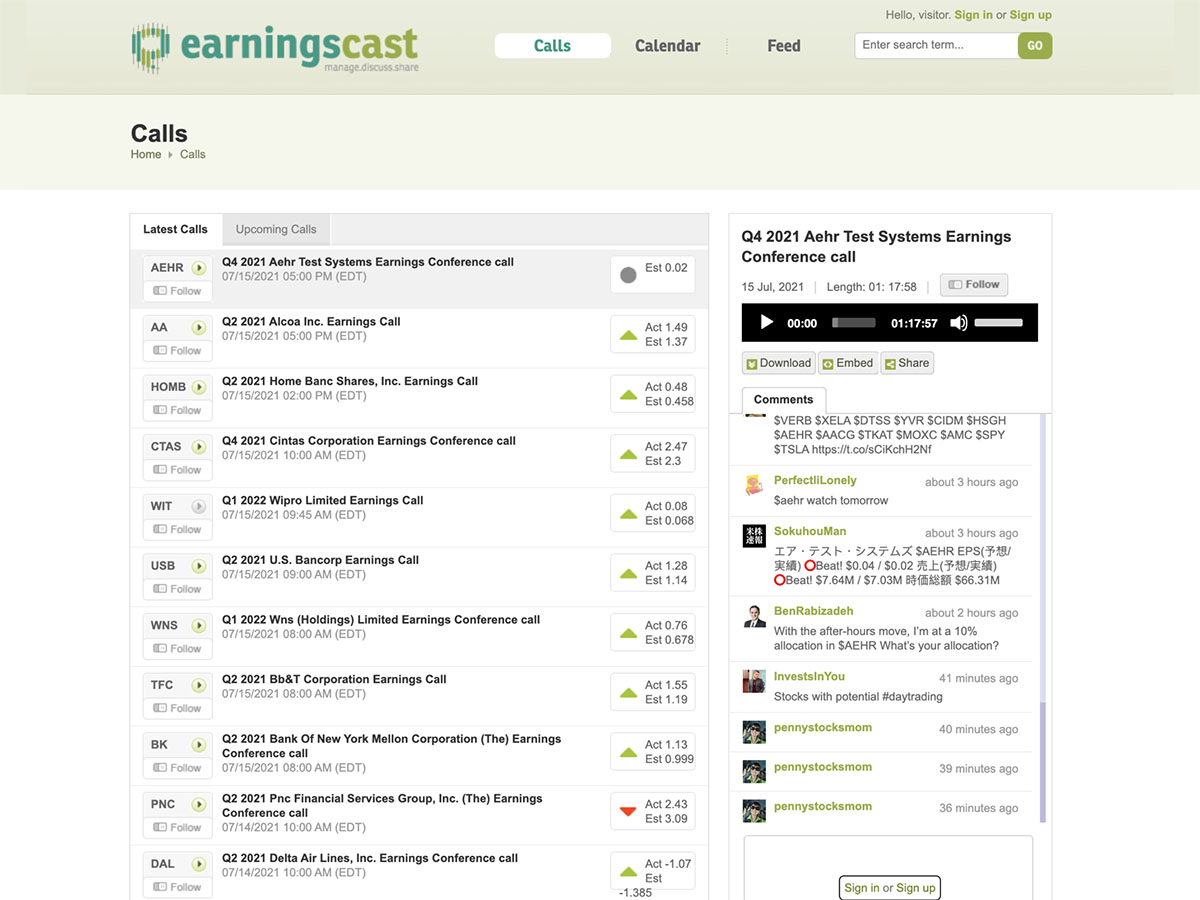Toggle Follow for USB
Screen dimensions: 1200x900
177,589
